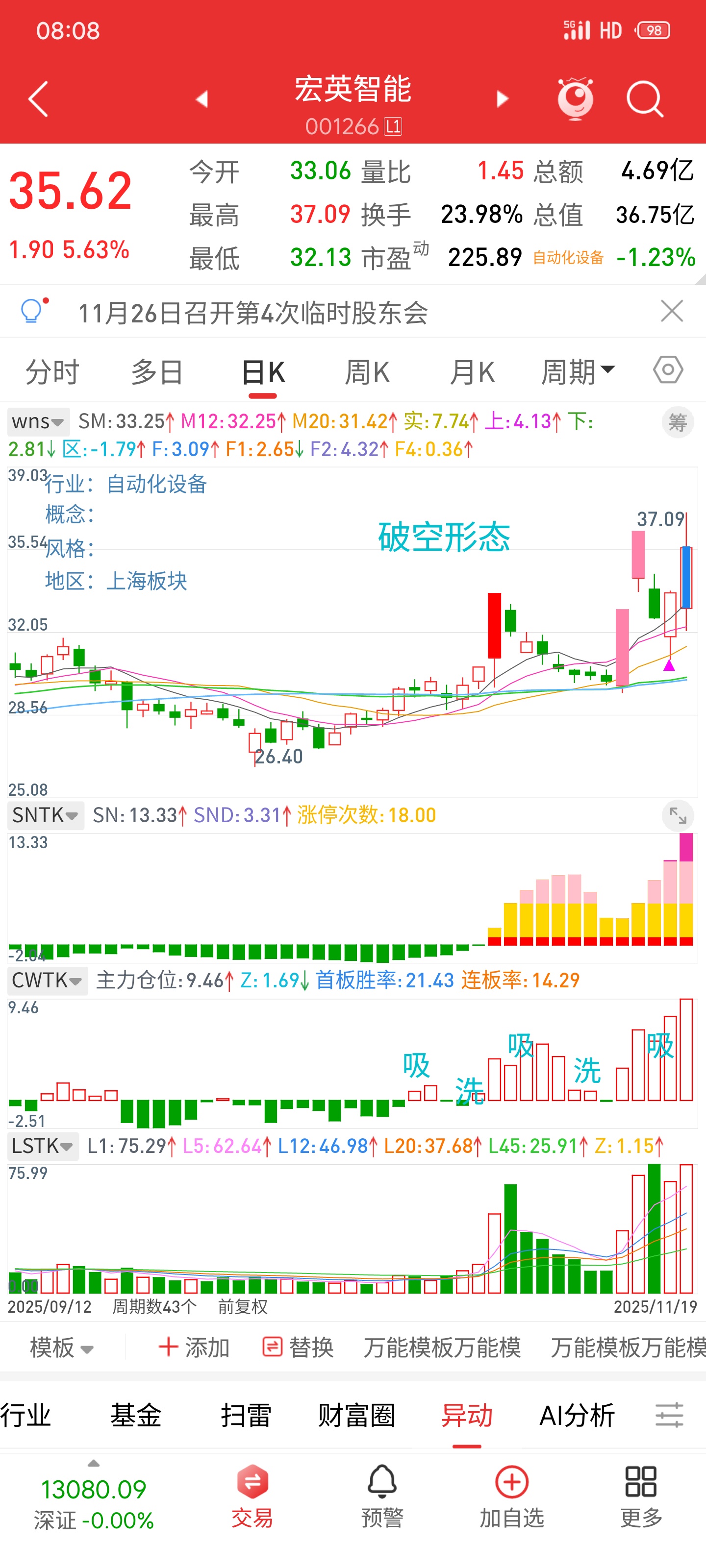Open stock search magnifier
706x1568 pixels.
pyautogui.click(x=645, y=98)
